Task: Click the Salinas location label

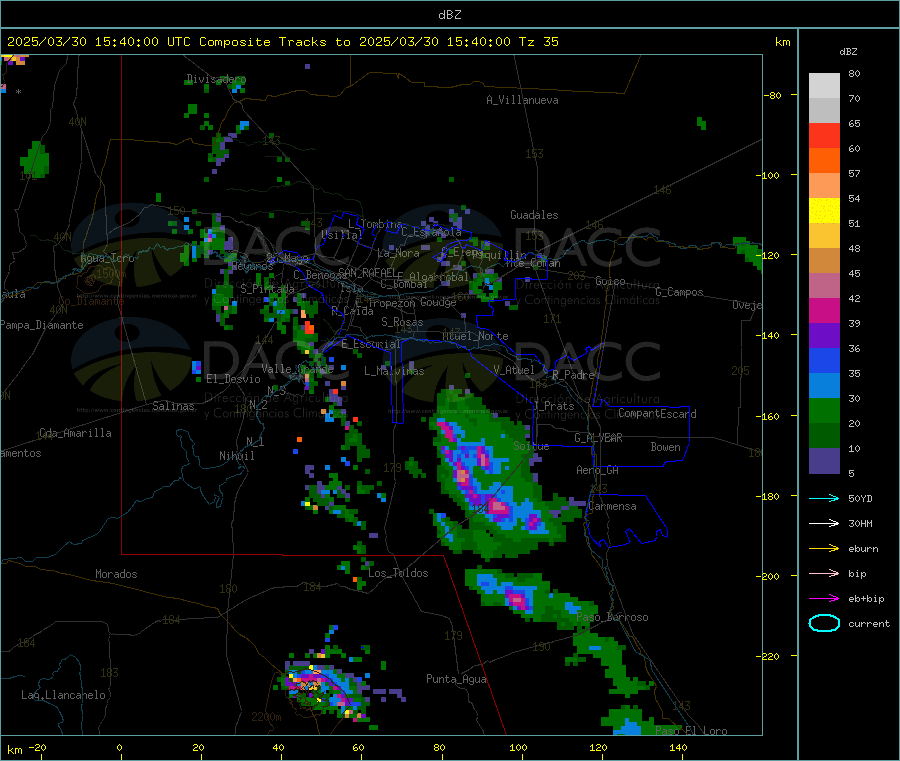Action: coord(173,406)
